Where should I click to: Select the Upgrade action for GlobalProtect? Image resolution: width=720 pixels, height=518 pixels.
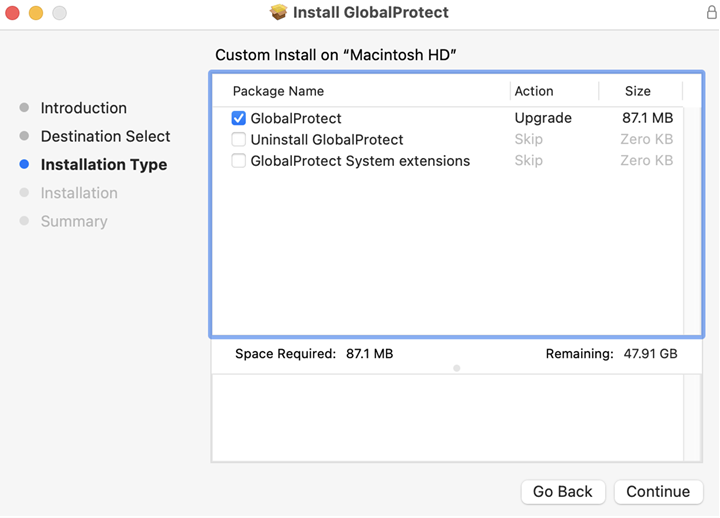[x=543, y=118]
